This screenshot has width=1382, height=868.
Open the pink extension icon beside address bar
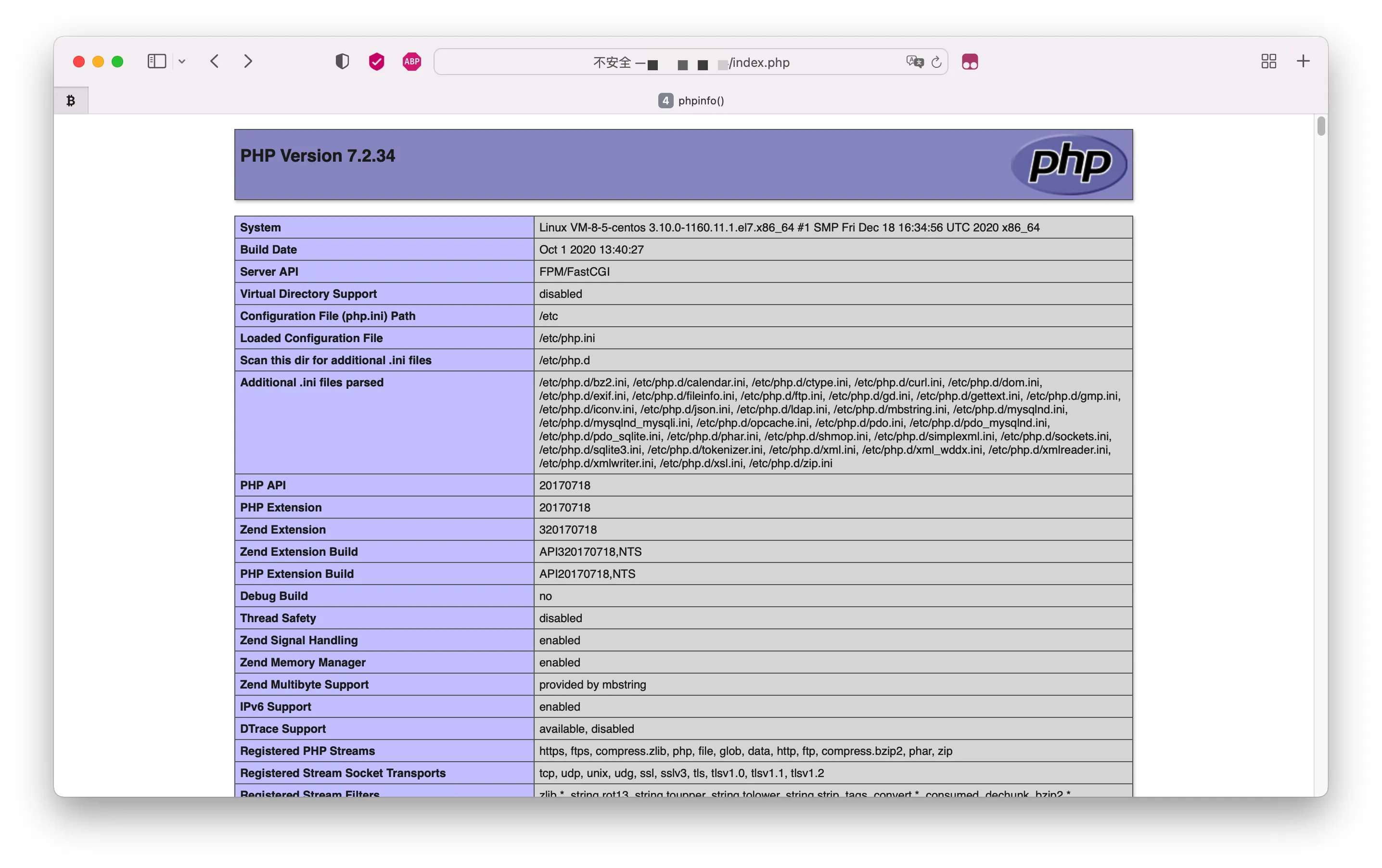(970, 62)
